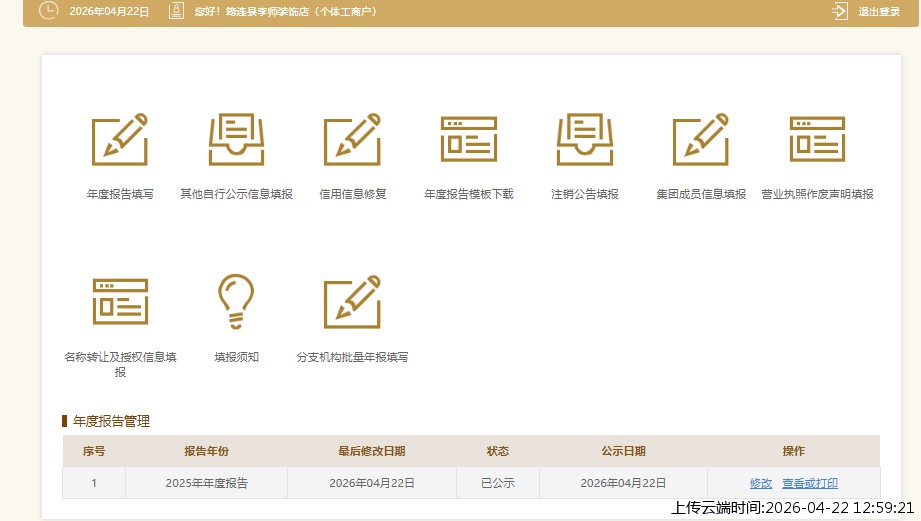Open the 其他自行公示信息填报 inbox icon

click(x=236, y=140)
